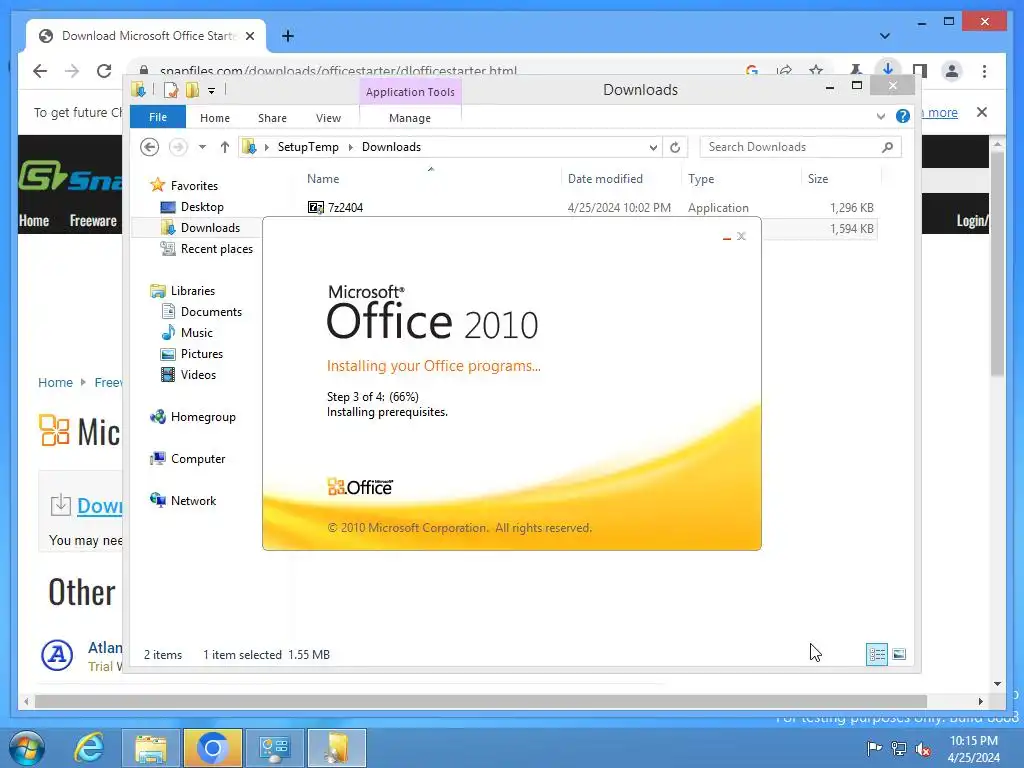
Task: Open Chrome downloads arrow icon
Action: coord(888,69)
